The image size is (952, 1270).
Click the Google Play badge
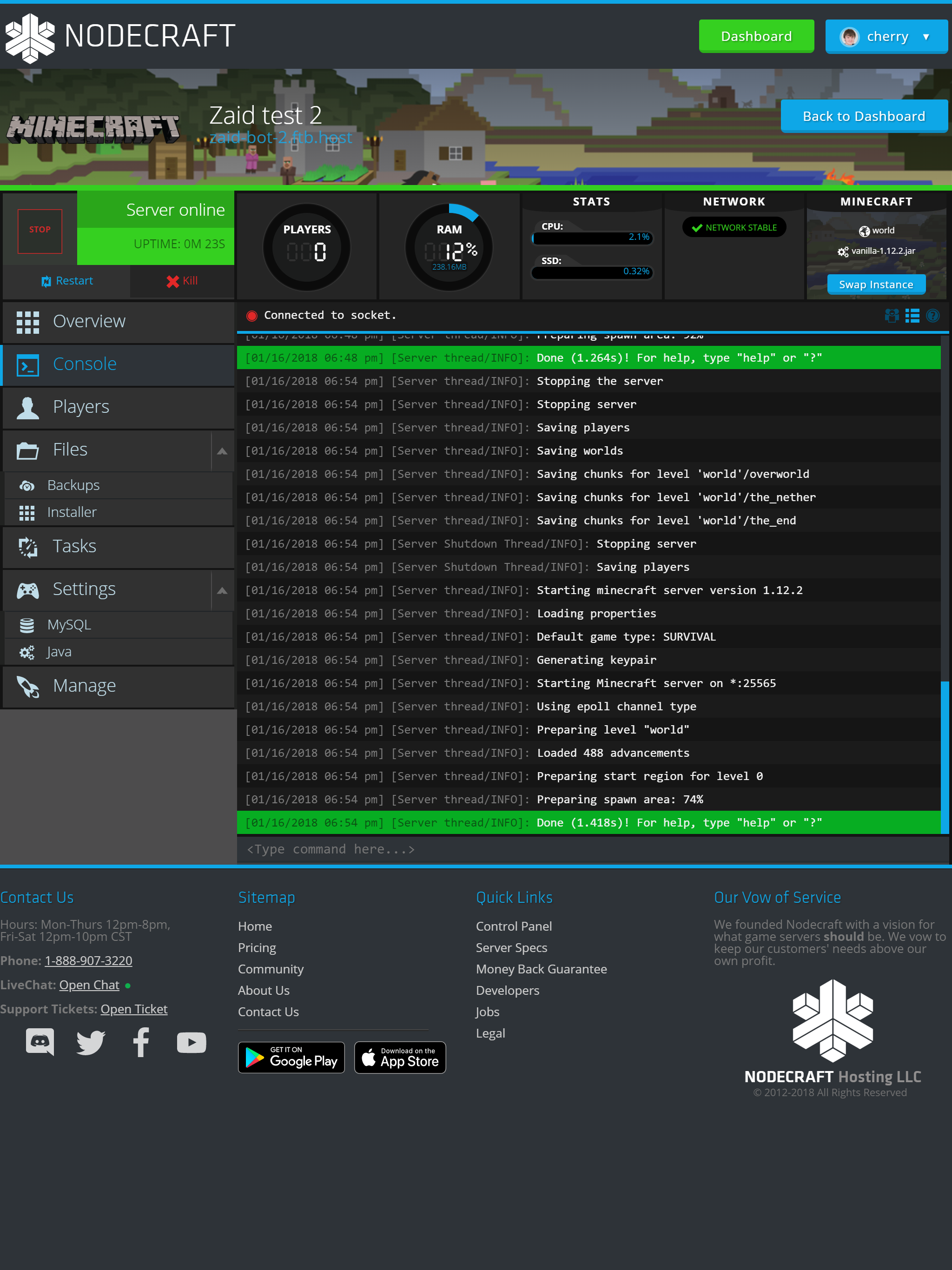pos(291,1058)
